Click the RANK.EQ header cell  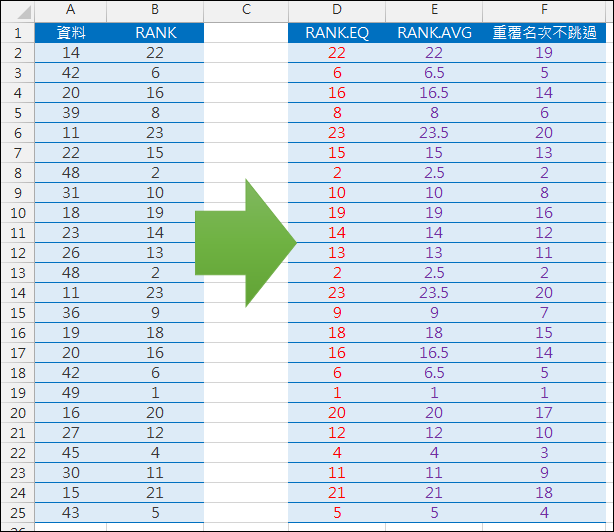coord(337,32)
